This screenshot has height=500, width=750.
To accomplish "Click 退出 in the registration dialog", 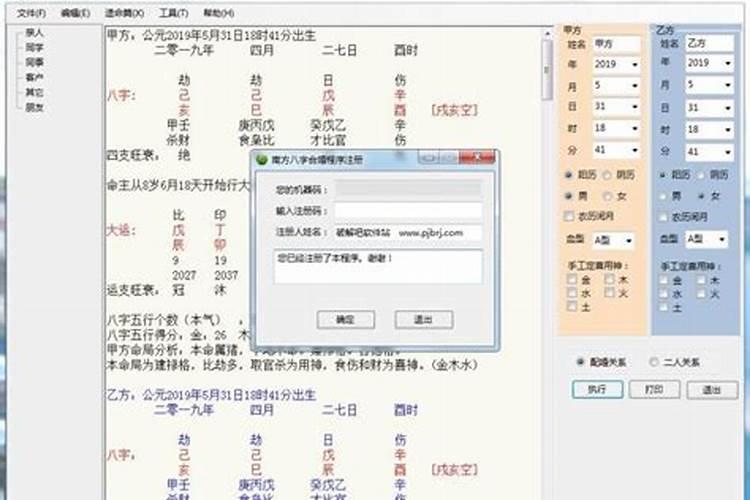I will (x=423, y=320).
